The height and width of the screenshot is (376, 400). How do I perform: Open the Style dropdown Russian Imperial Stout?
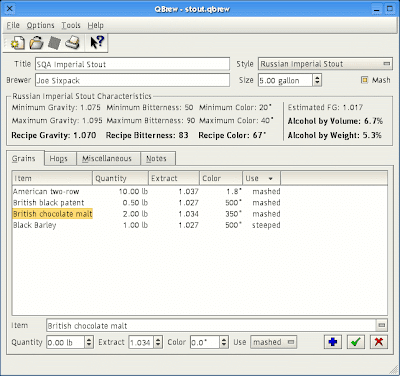point(325,64)
